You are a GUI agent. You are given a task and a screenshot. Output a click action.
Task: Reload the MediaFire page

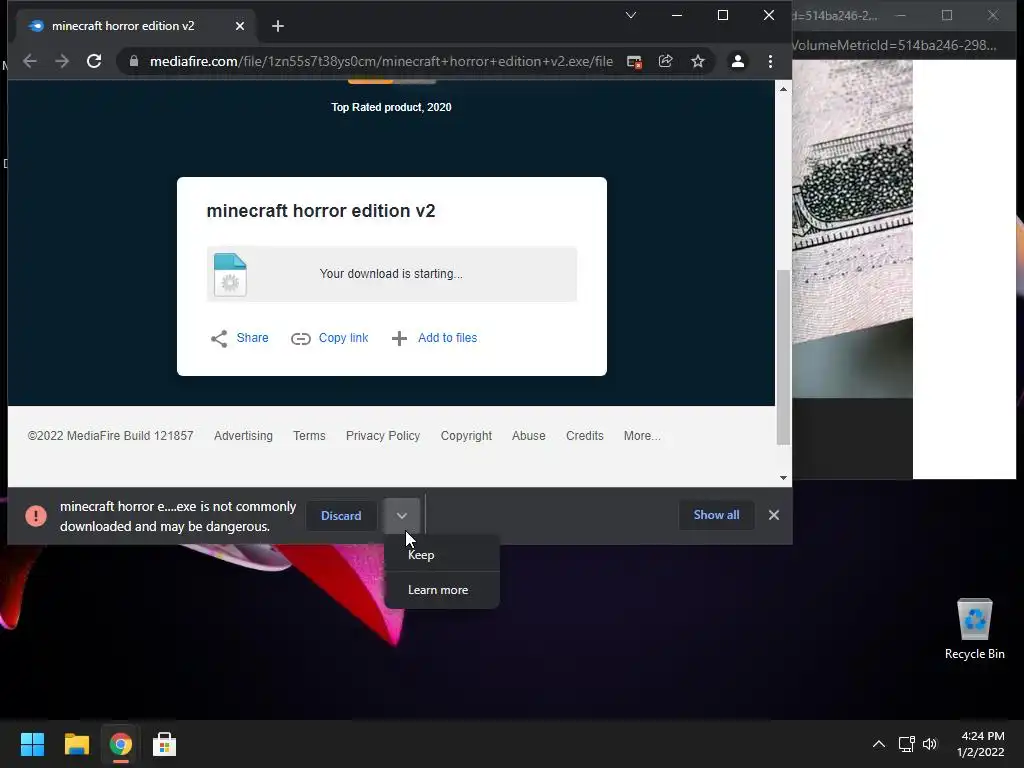pos(94,61)
